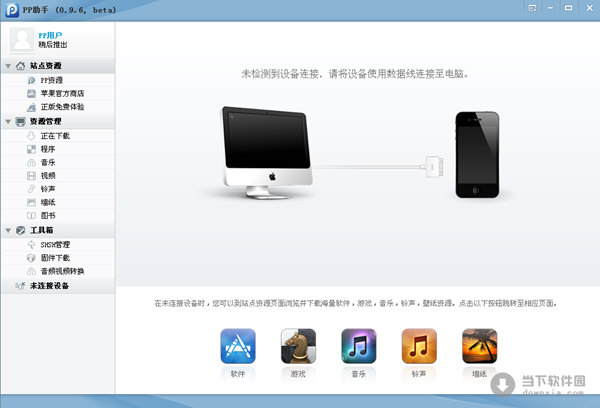Viewport: 600px width, 408px height.
Task: Click the 稍后推出 text under username
Action: click(53, 45)
